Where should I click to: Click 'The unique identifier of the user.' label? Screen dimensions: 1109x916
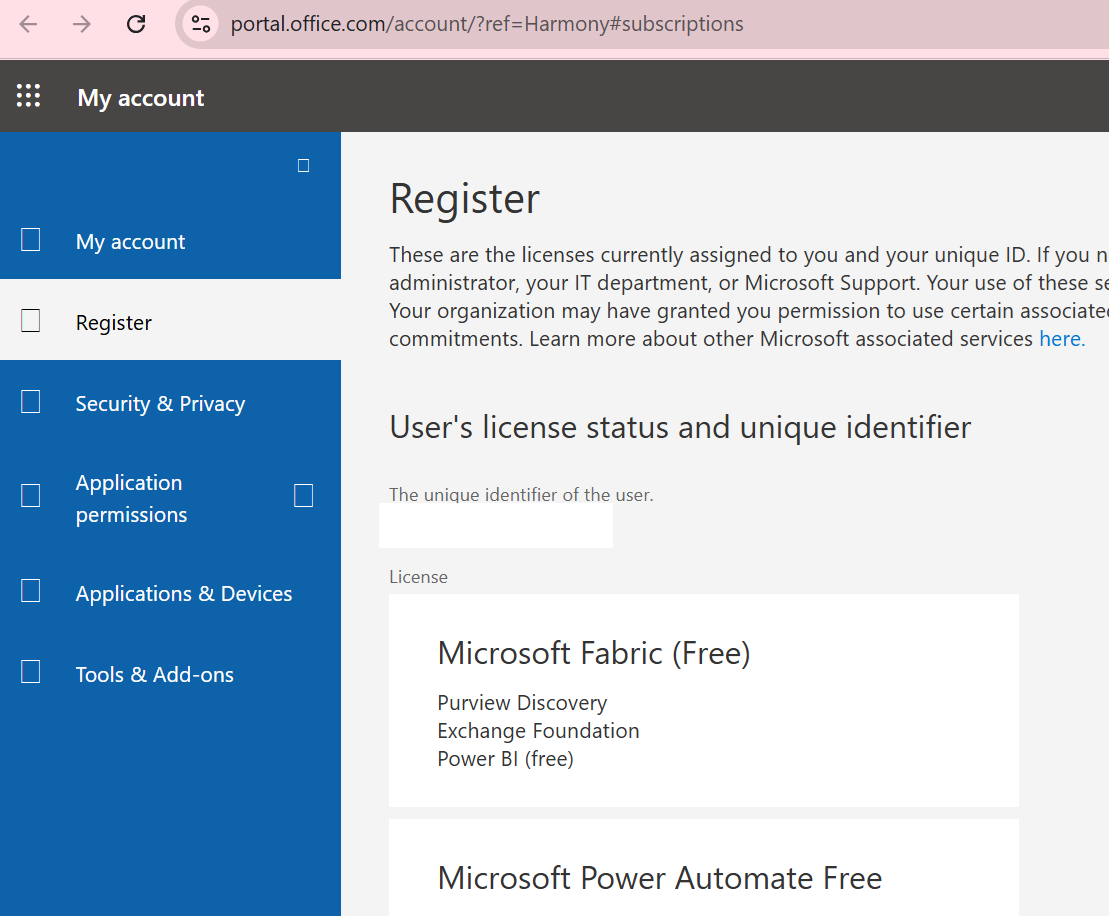(521, 494)
